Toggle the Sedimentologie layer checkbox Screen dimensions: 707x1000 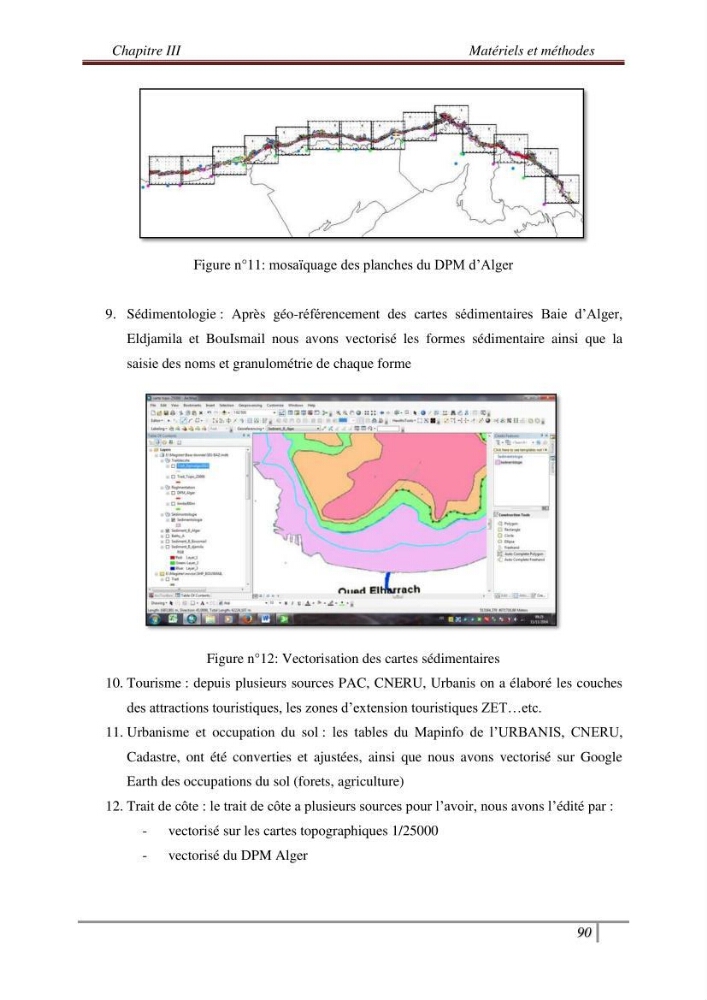pyautogui.click(x=173, y=520)
